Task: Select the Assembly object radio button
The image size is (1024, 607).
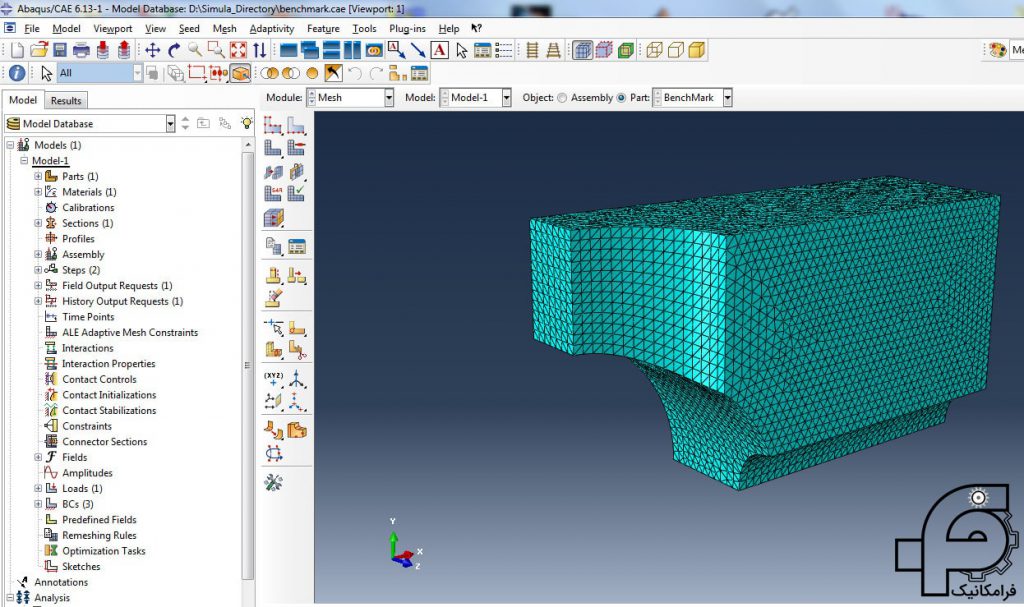Action: click(562, 98)
